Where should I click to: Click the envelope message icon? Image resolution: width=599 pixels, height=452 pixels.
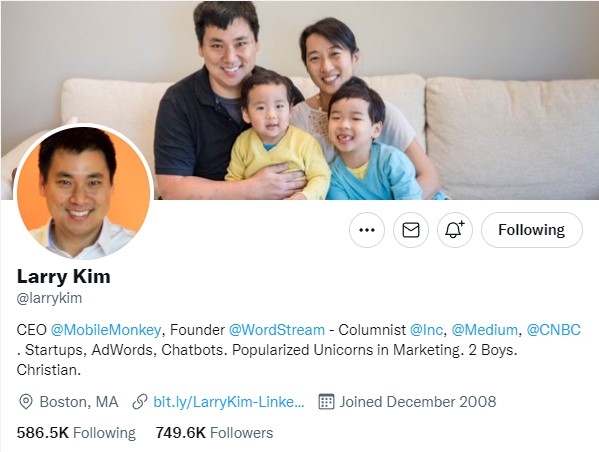click(x=411, y=230)
